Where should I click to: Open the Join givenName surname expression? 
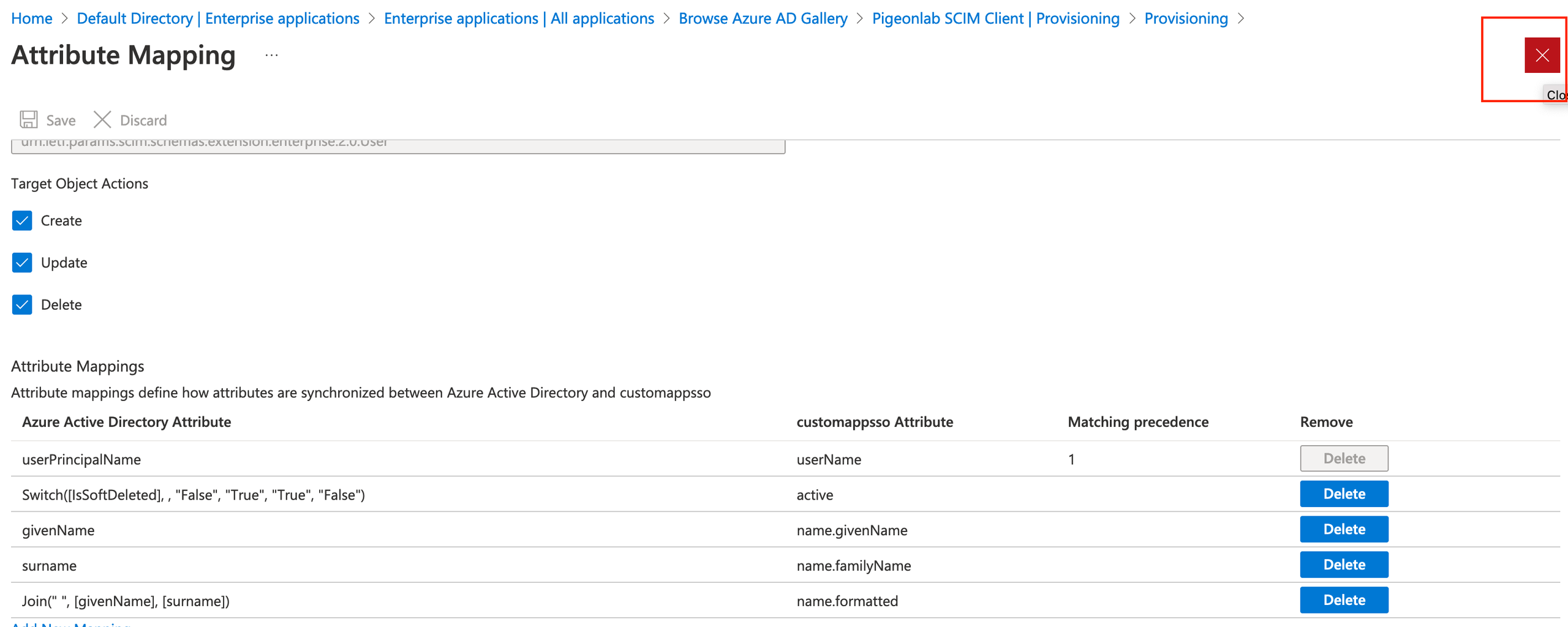click(x=126, y=601)
